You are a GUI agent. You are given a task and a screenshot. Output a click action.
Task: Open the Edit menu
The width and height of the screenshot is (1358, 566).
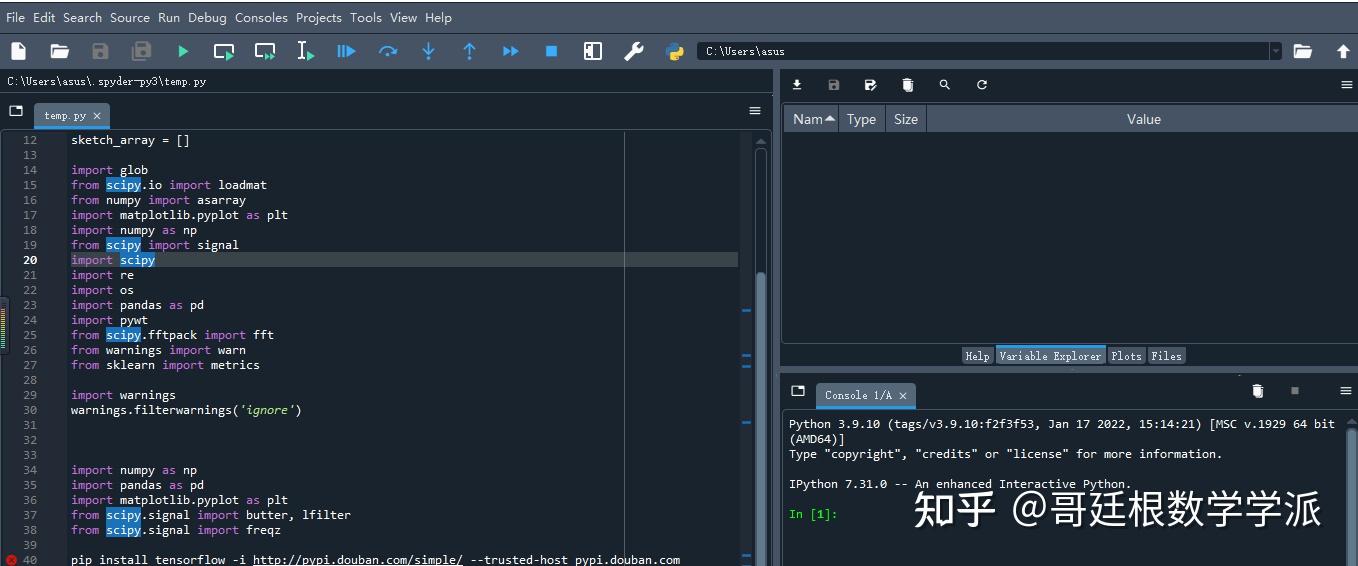click(x=44, y=17)
